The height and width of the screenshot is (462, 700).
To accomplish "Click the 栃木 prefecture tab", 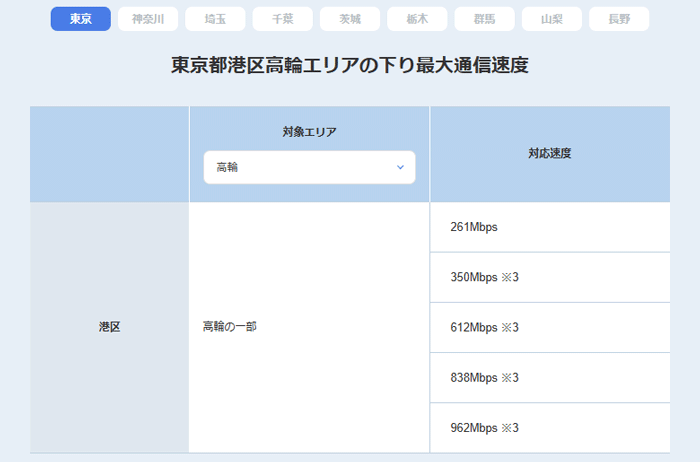I will click(x=417, y=19).
